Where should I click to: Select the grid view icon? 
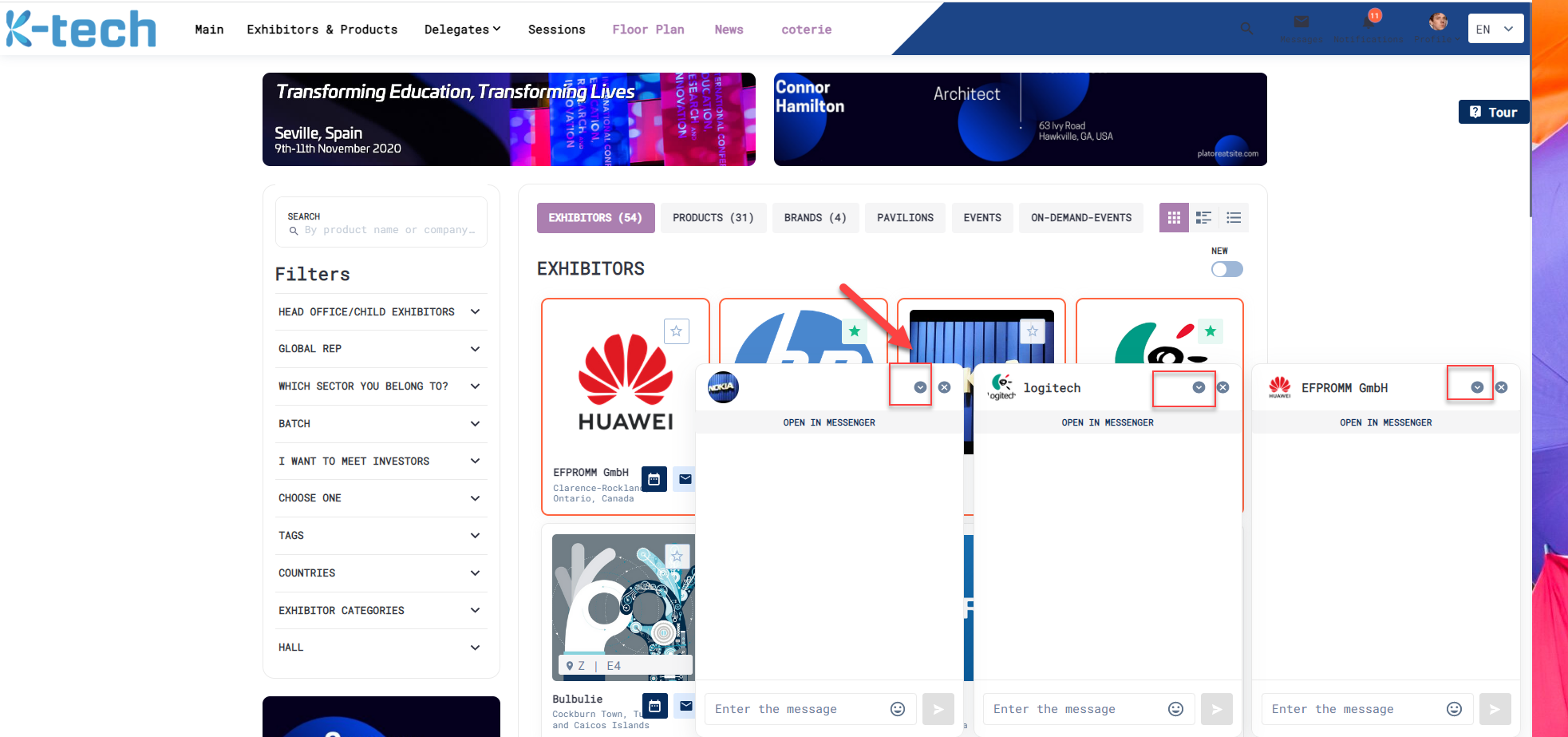coord(1174,218)
